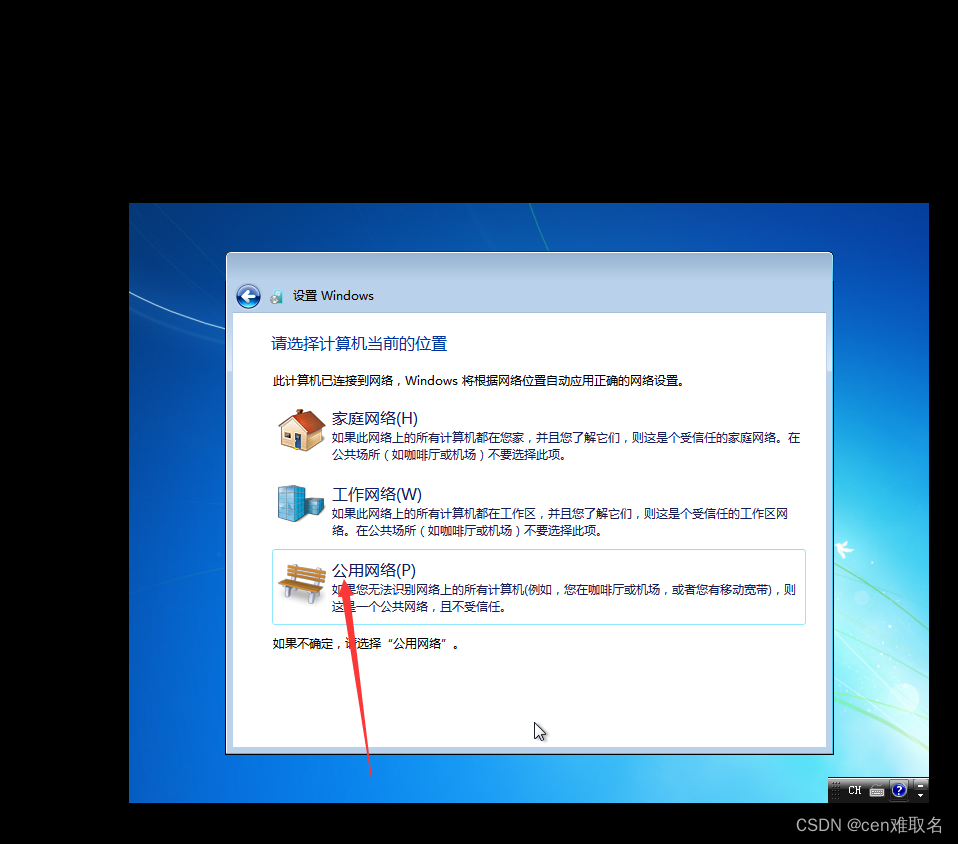The image size is (958, 844).
Task: Click the text 如果不确定，请选择“公用网络”。
Action: (x=365, y=644)
